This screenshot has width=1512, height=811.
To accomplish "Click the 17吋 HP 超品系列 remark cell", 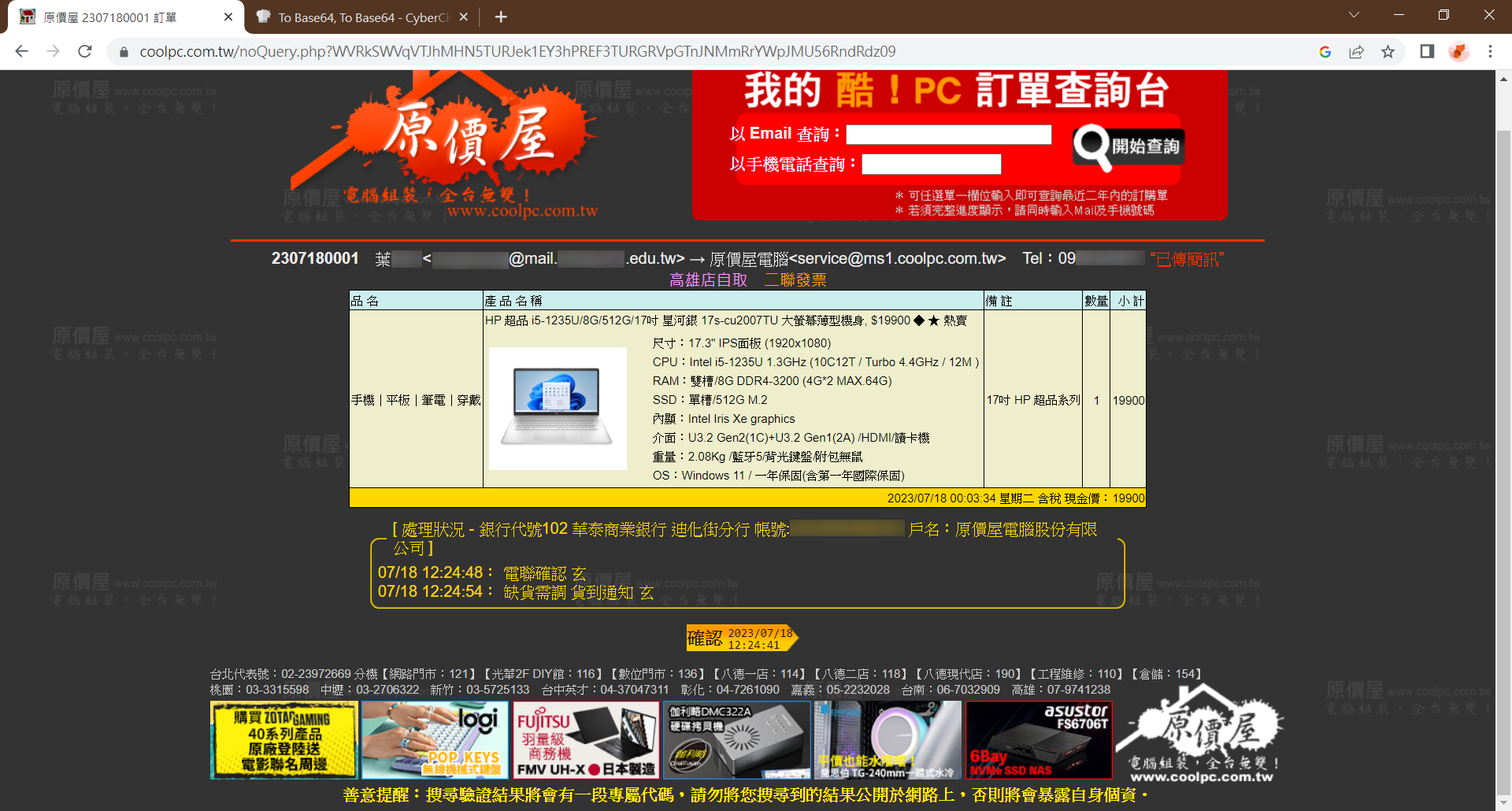I will coord(1033,400).
